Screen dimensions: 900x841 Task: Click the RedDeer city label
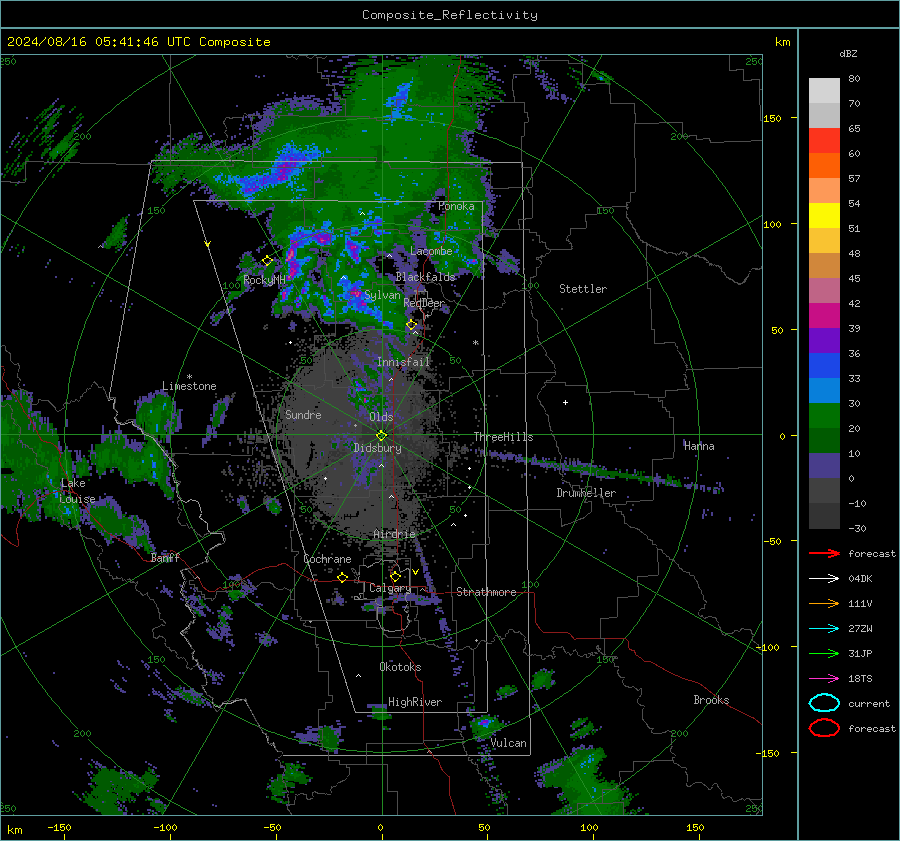424,303
